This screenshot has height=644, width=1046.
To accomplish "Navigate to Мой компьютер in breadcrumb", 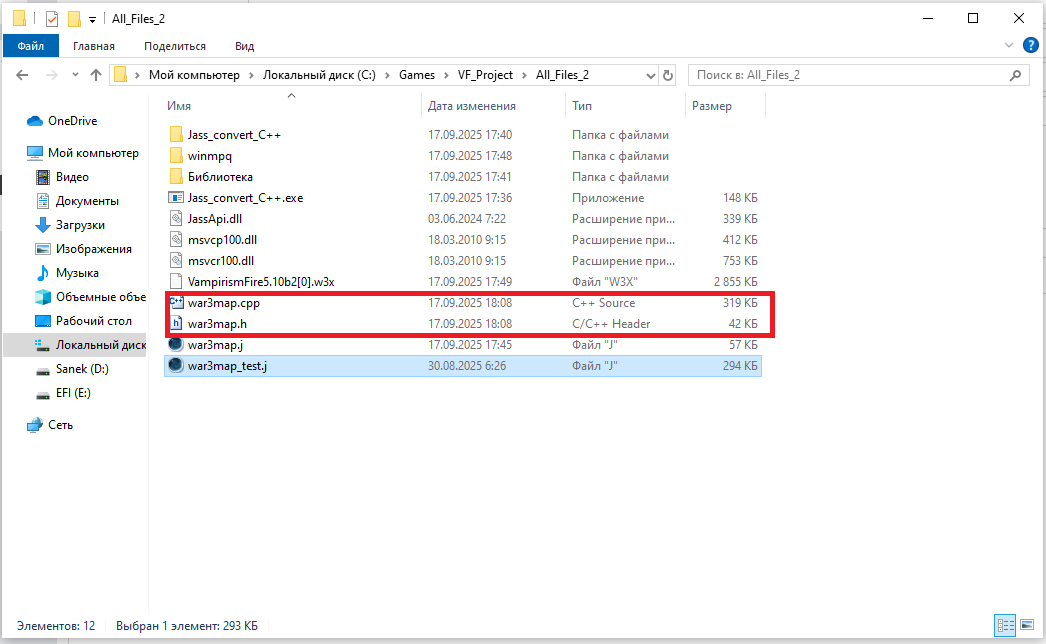I will click(x=194, y=75).
